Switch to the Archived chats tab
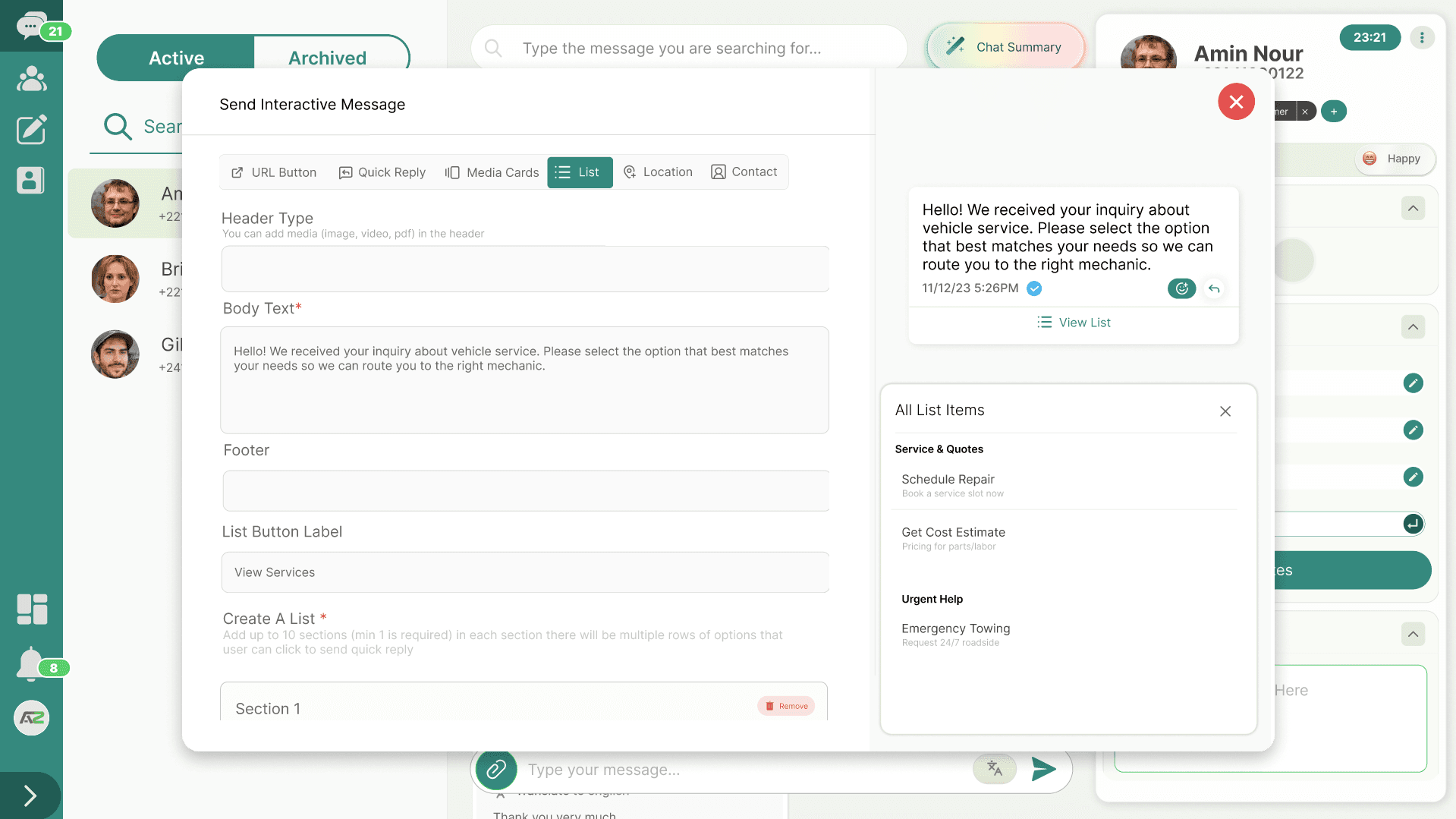This screenshot has width=1456, height=819. (x=327, y=58)
